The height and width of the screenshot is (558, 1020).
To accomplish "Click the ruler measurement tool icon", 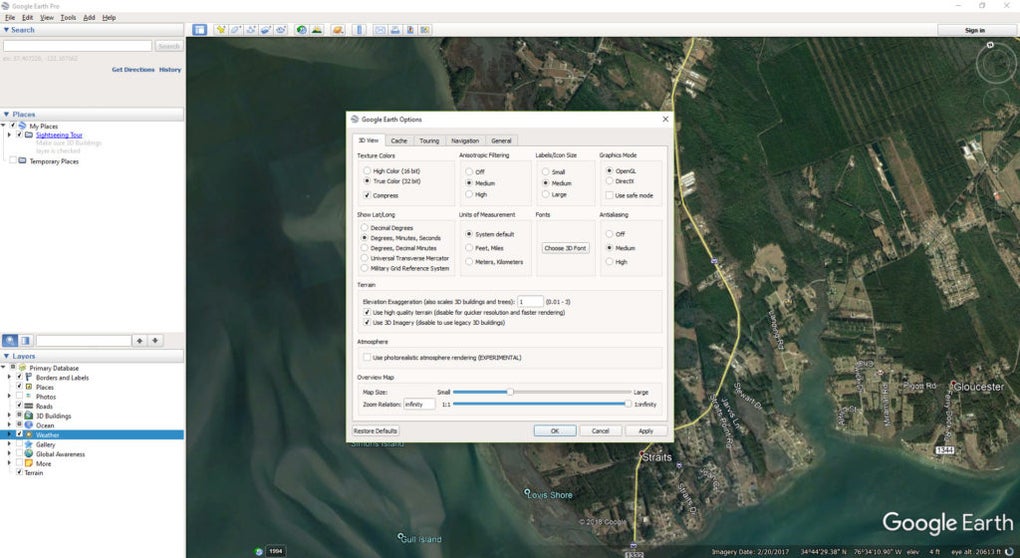I will pos(359,30).
